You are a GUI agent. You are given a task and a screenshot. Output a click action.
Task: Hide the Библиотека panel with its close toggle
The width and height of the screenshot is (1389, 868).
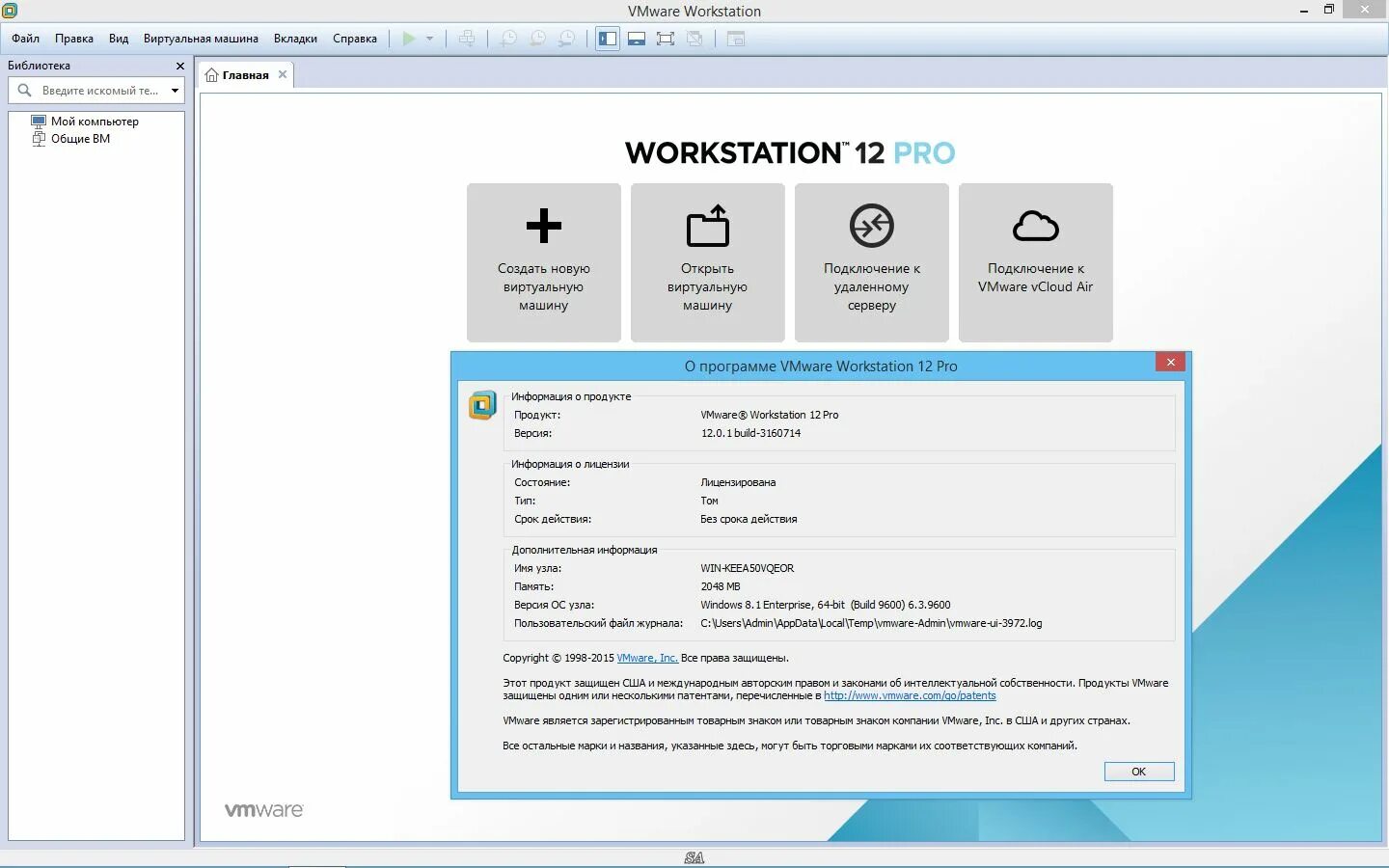point(179,66)
